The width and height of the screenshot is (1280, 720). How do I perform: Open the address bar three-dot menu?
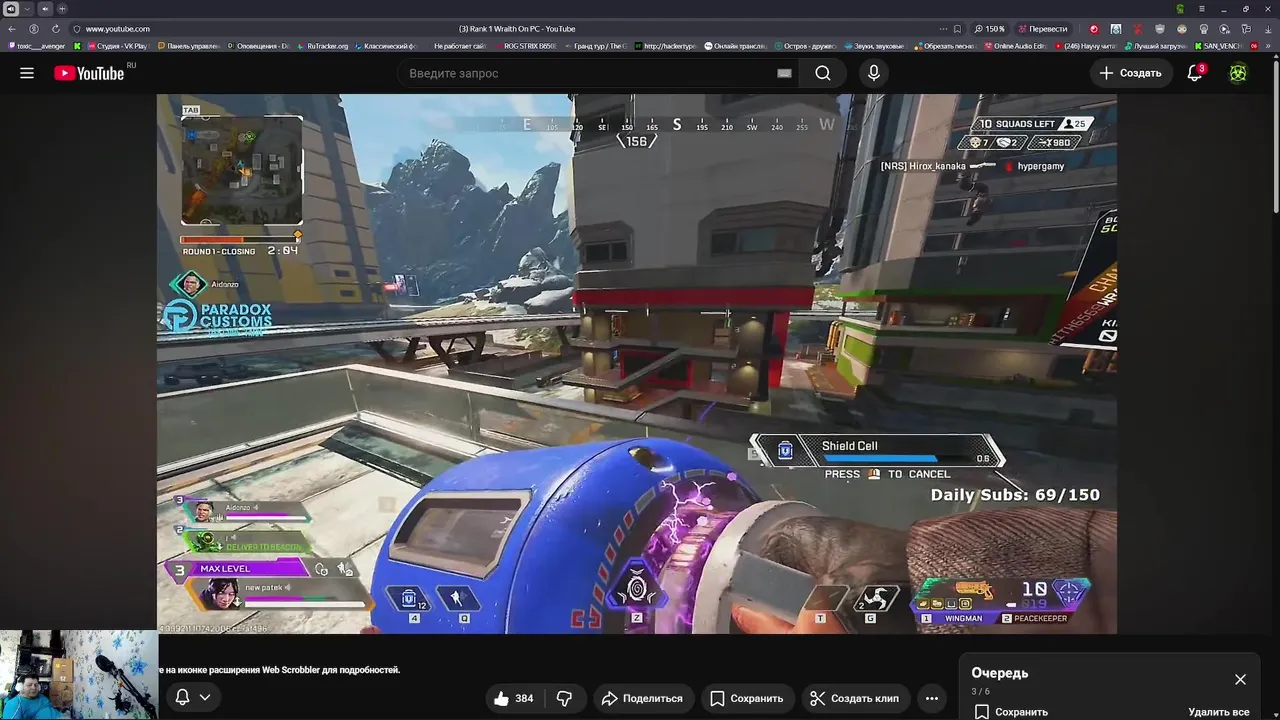(943, 29)
